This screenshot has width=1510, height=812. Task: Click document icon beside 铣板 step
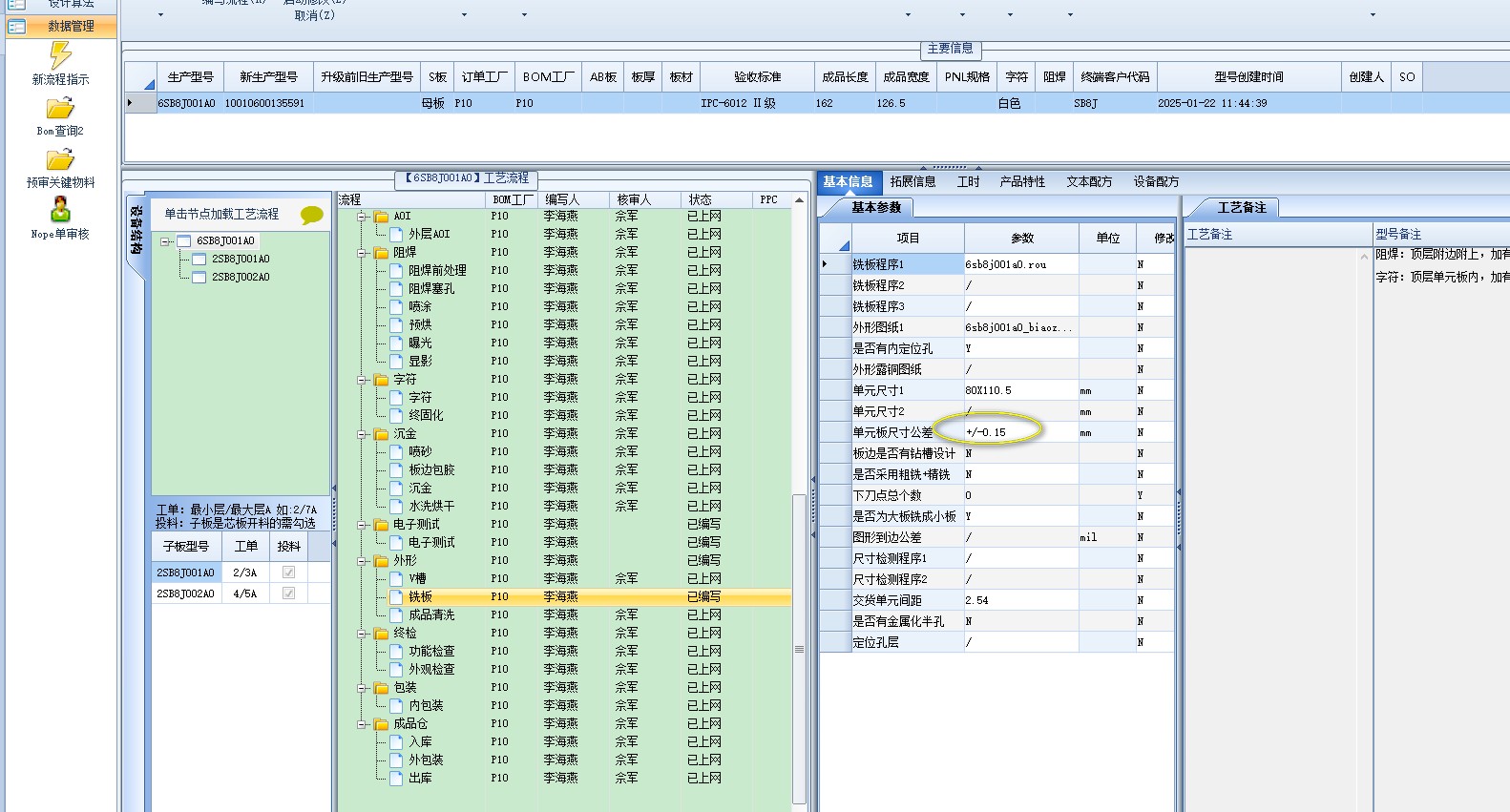(396, 596)
